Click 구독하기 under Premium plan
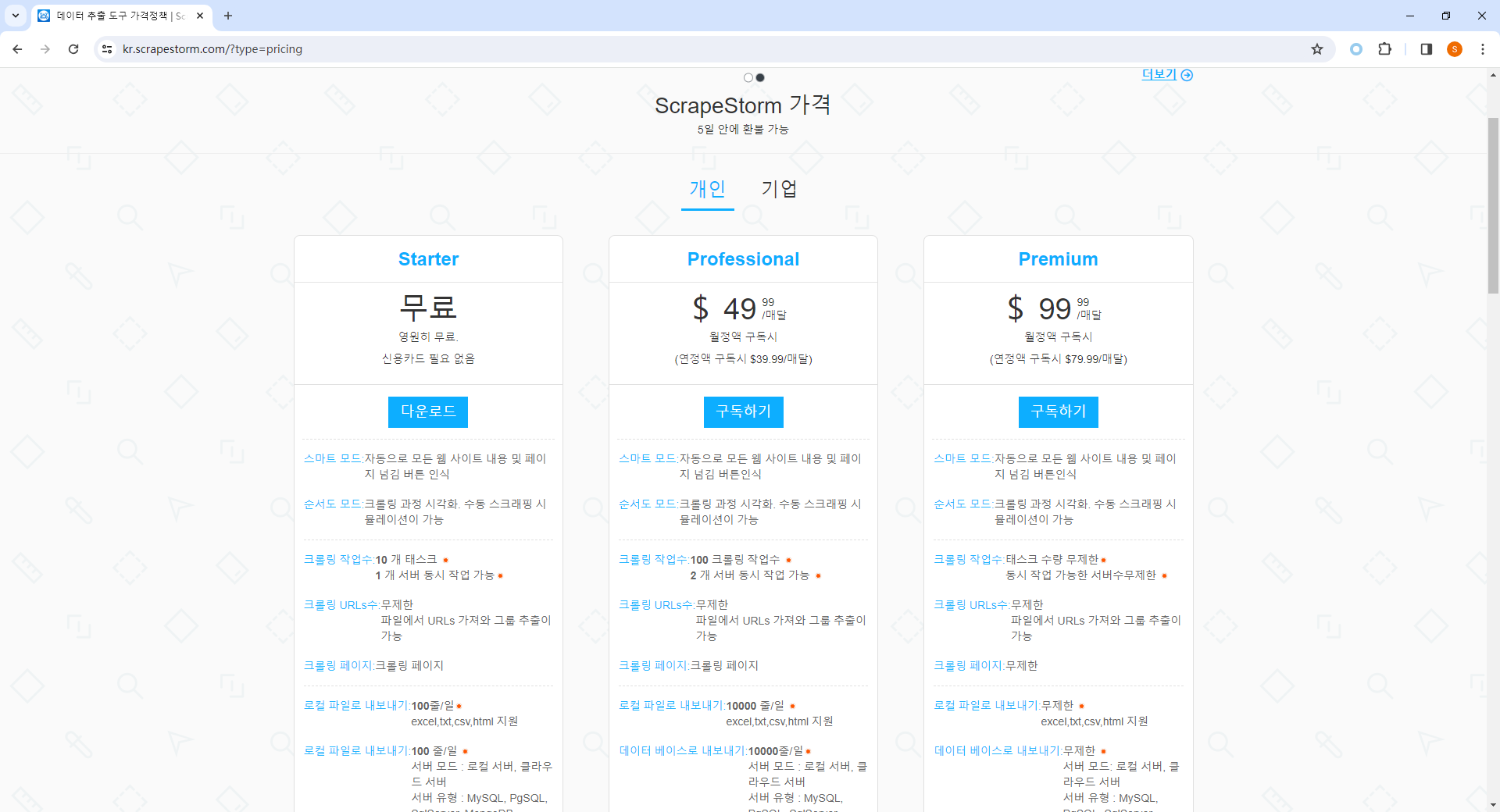 pyautogui.click(x=1058, y=411)
